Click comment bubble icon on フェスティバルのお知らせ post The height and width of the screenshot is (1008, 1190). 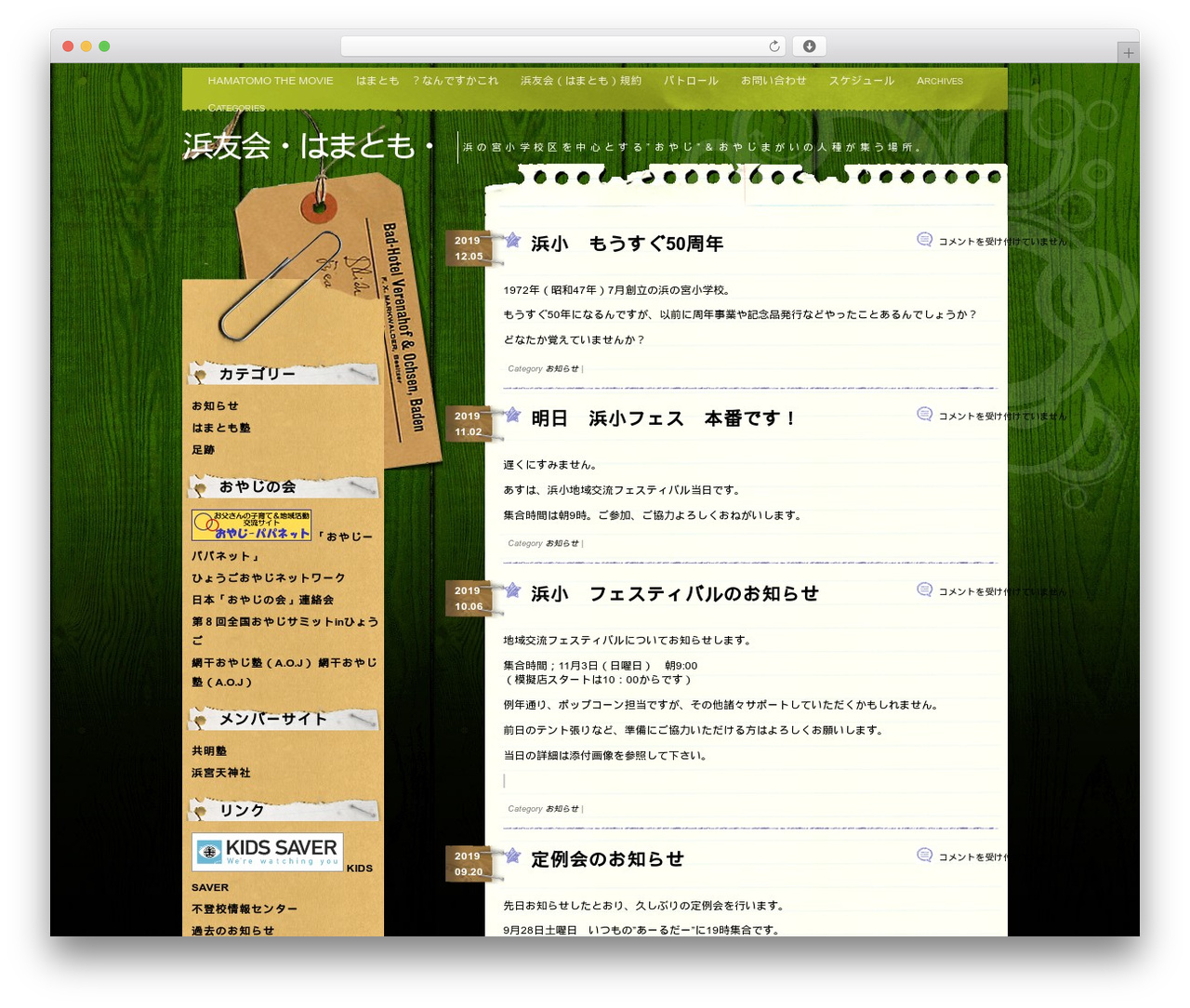click(924, 590)
